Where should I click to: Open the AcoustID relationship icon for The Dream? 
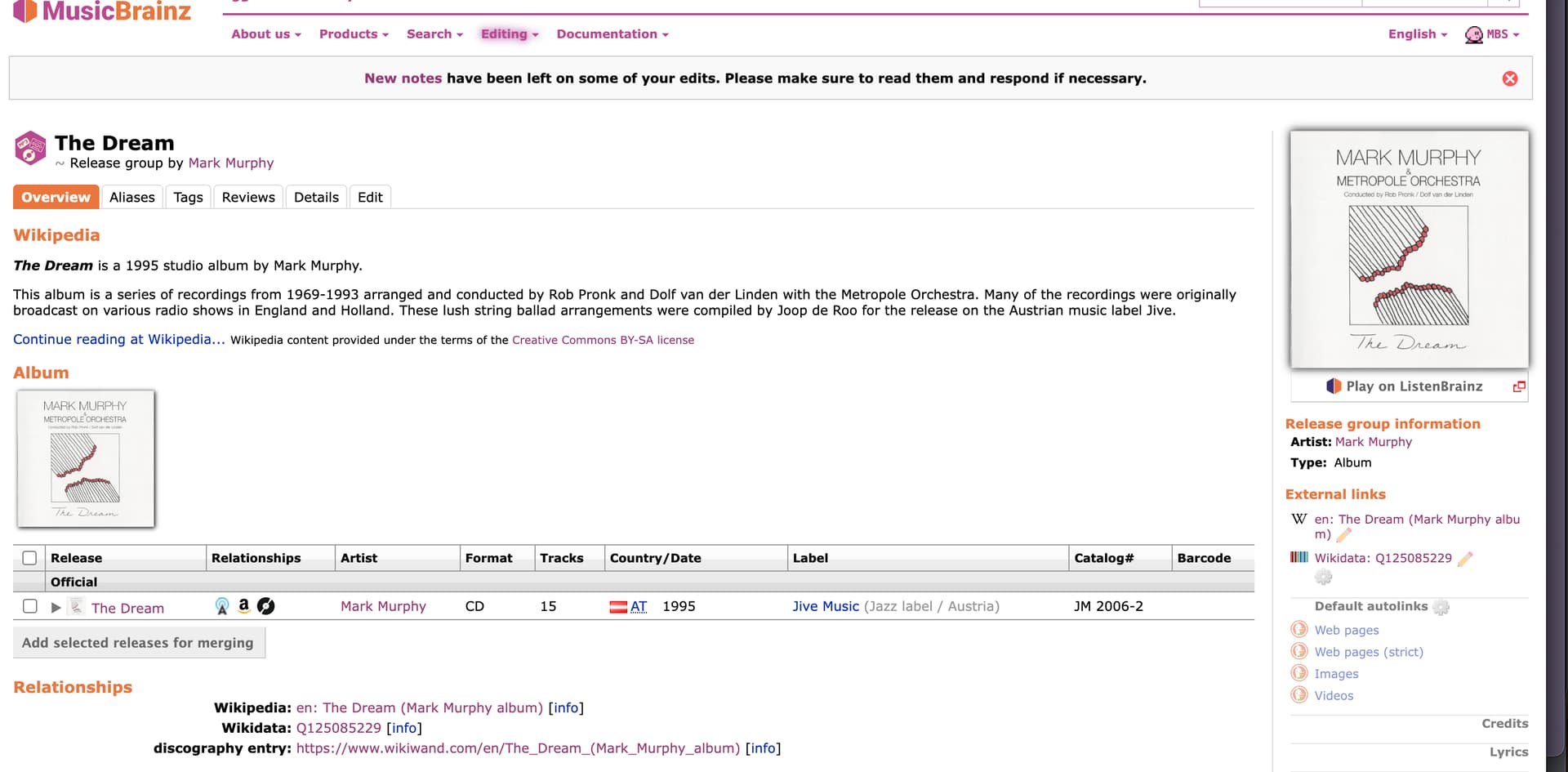coord(222,606)
